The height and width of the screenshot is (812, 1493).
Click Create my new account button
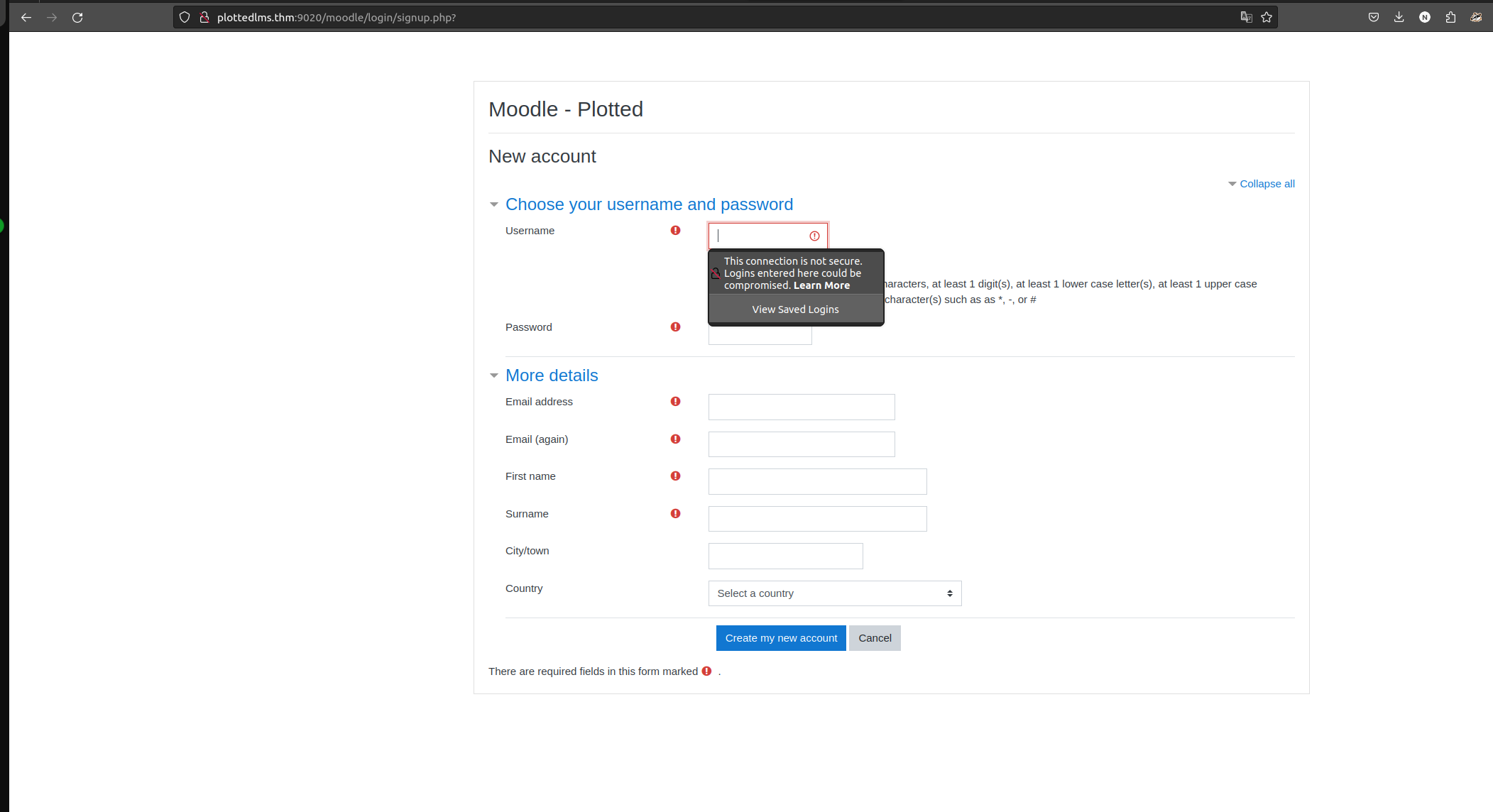coord(781,638)
